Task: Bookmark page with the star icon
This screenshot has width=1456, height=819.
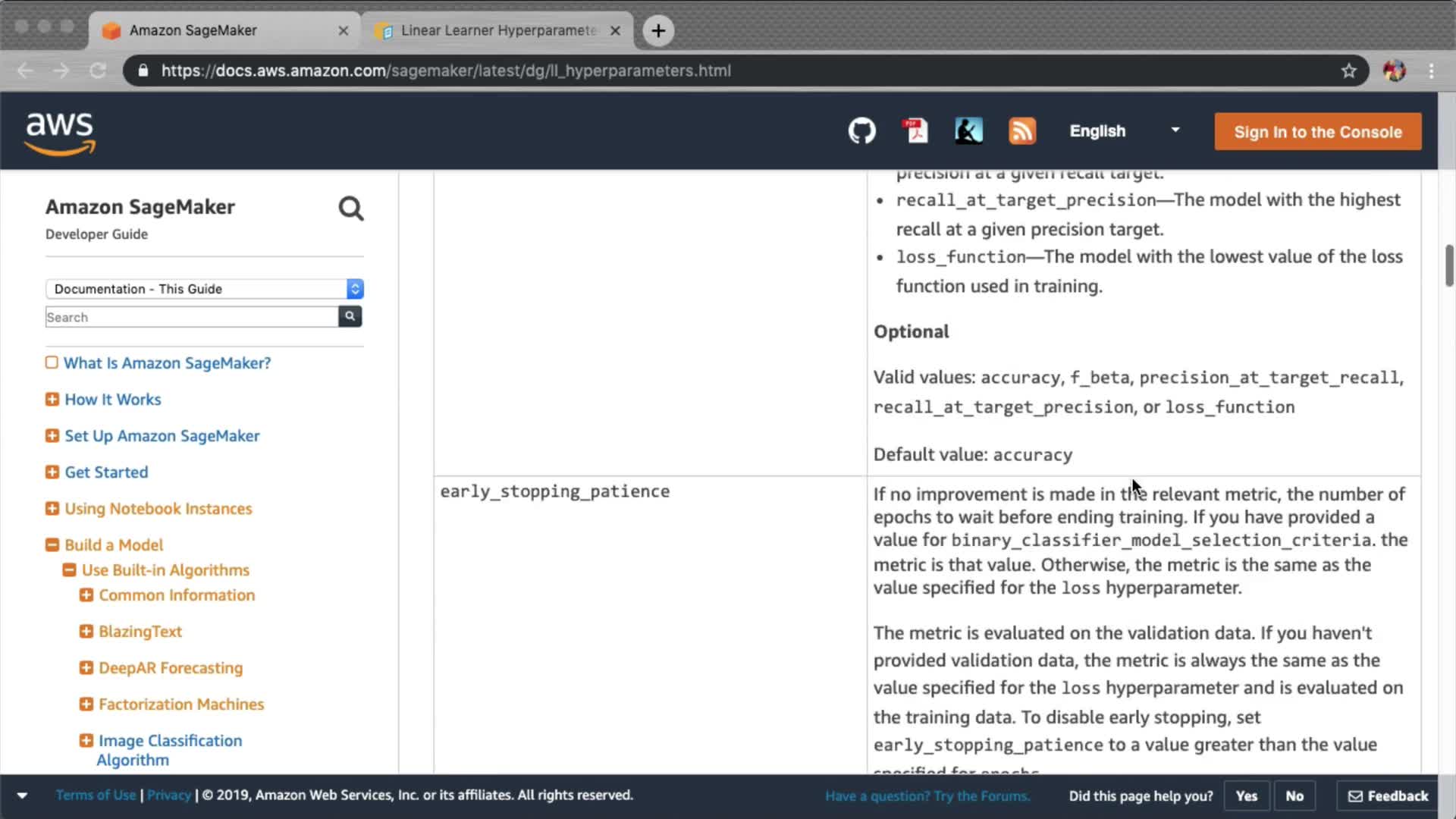Action: click(1348, 71)
